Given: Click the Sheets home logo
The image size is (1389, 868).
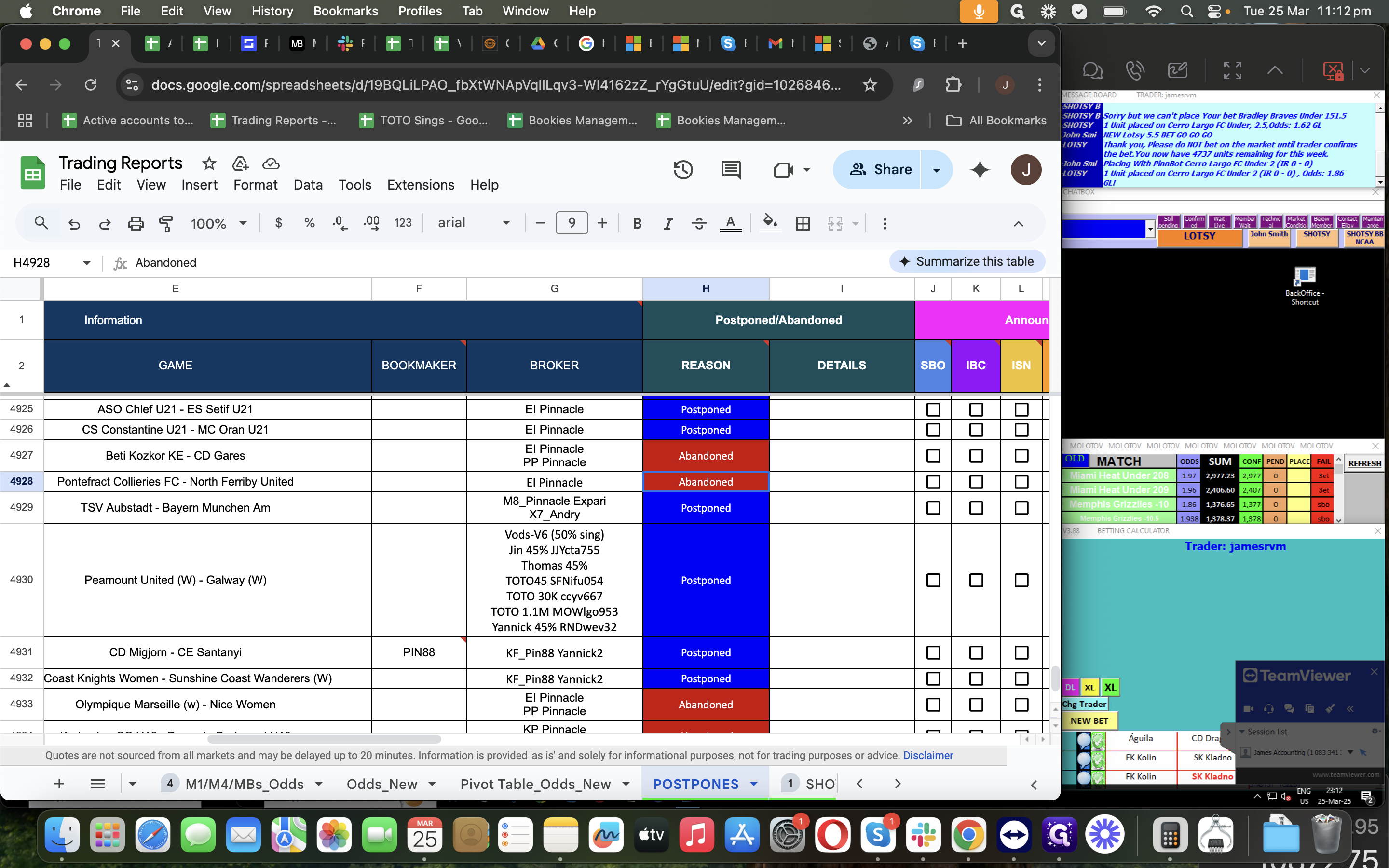Looking at the screenshot, I should [33, 172].
